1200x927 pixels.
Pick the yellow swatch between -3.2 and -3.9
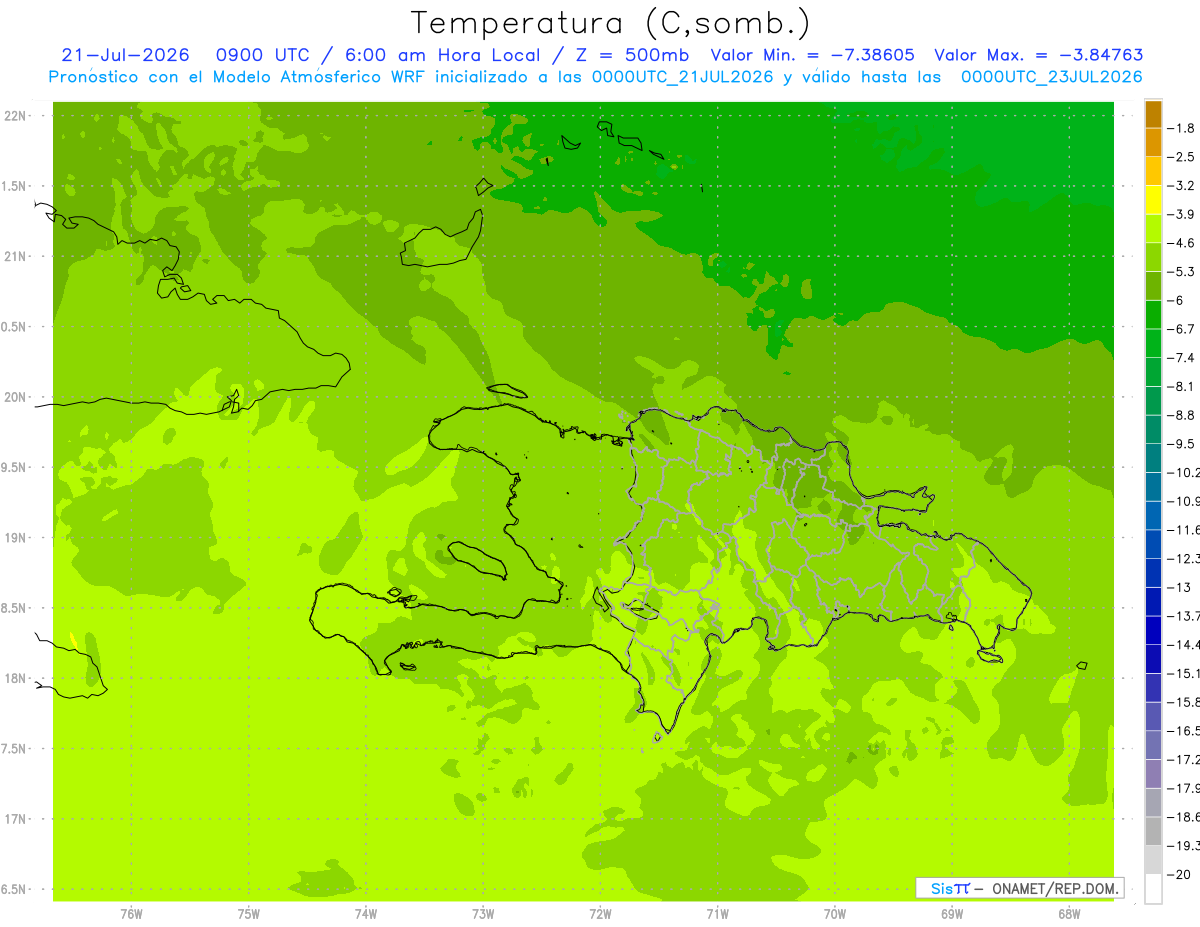[1153, 200]
